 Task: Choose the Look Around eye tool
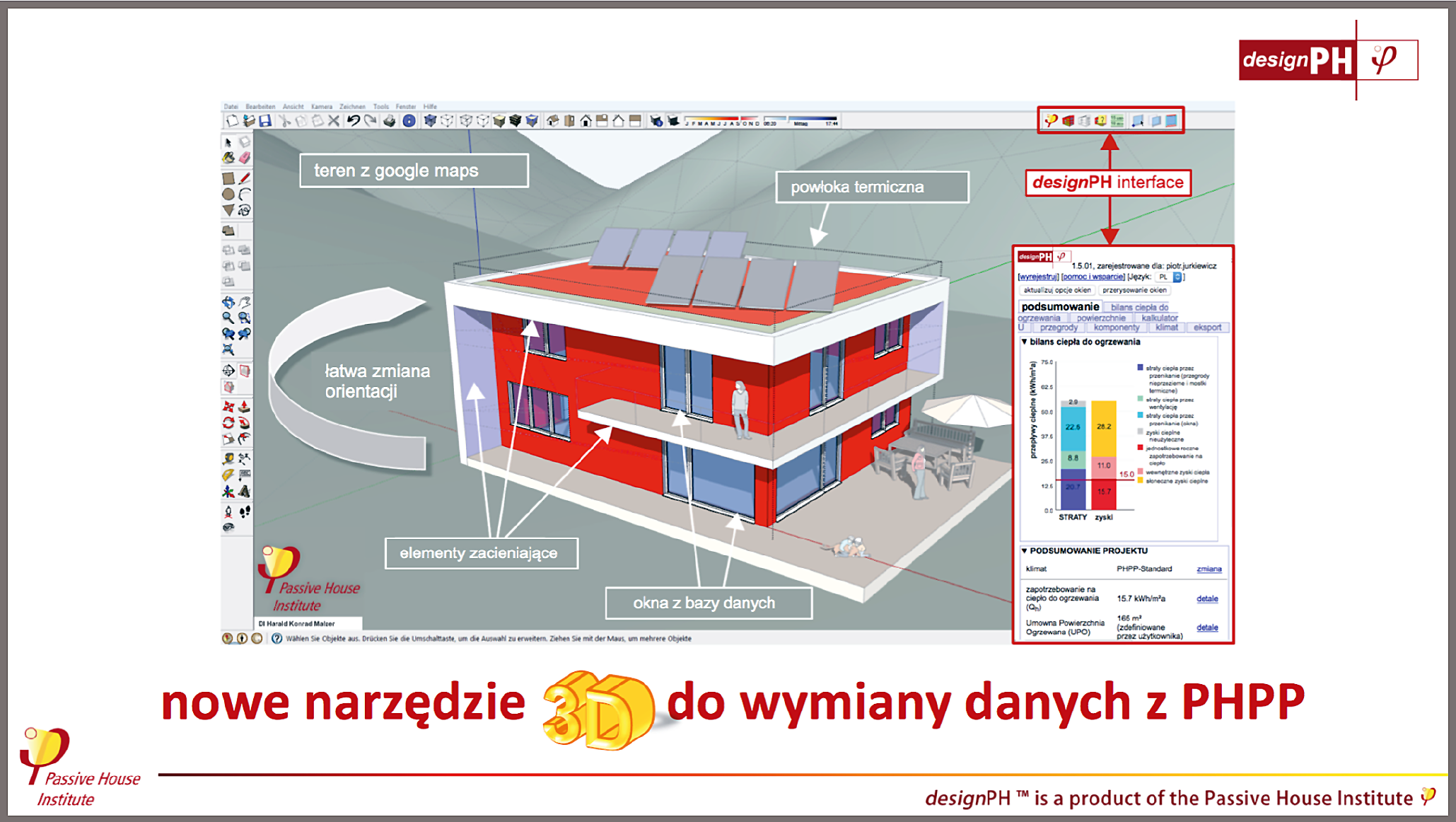tap(228, 528)
